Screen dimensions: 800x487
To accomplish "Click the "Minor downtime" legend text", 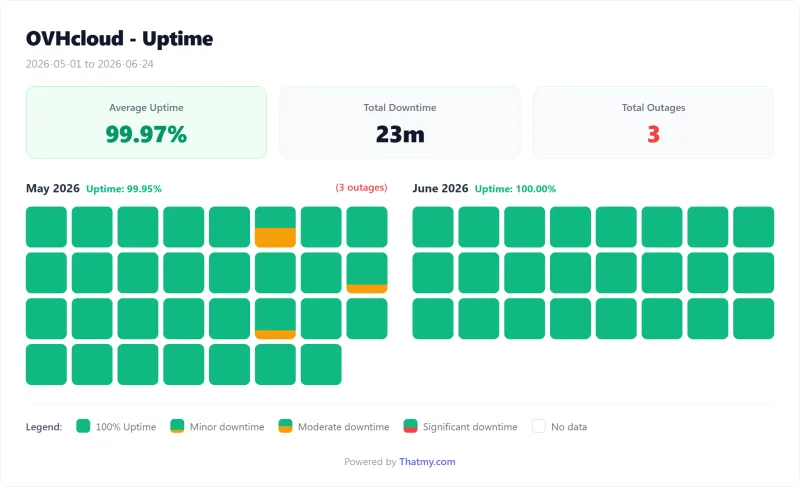I will pyautogui.click(x=227, y=427).
